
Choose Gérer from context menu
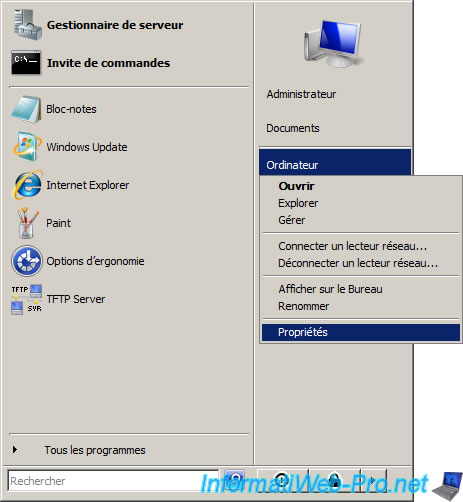tap(292, 220)
